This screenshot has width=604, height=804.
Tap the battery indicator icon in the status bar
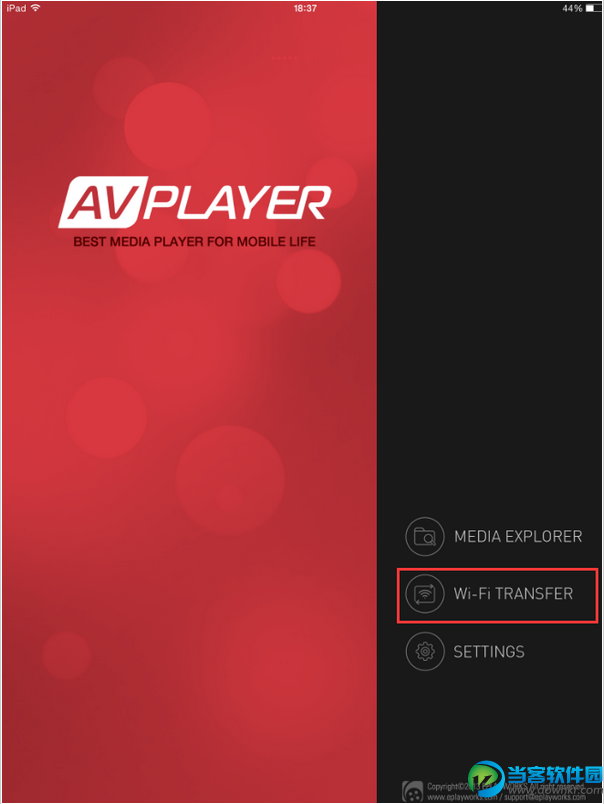point(593,8)
